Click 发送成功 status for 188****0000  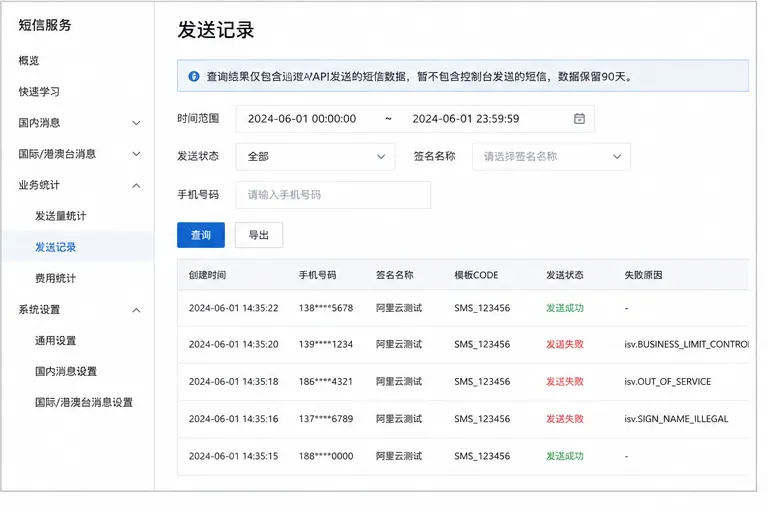point(565,456)
